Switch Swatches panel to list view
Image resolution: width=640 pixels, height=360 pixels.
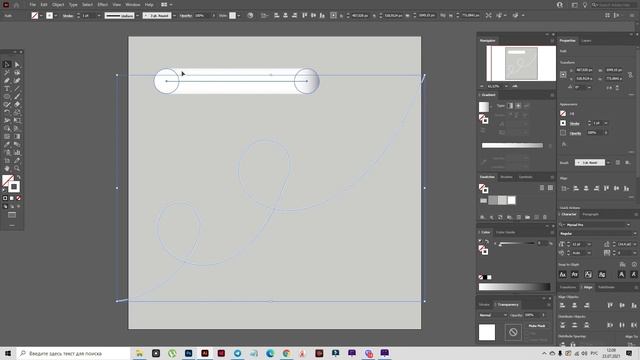click(x=542, y=188)
